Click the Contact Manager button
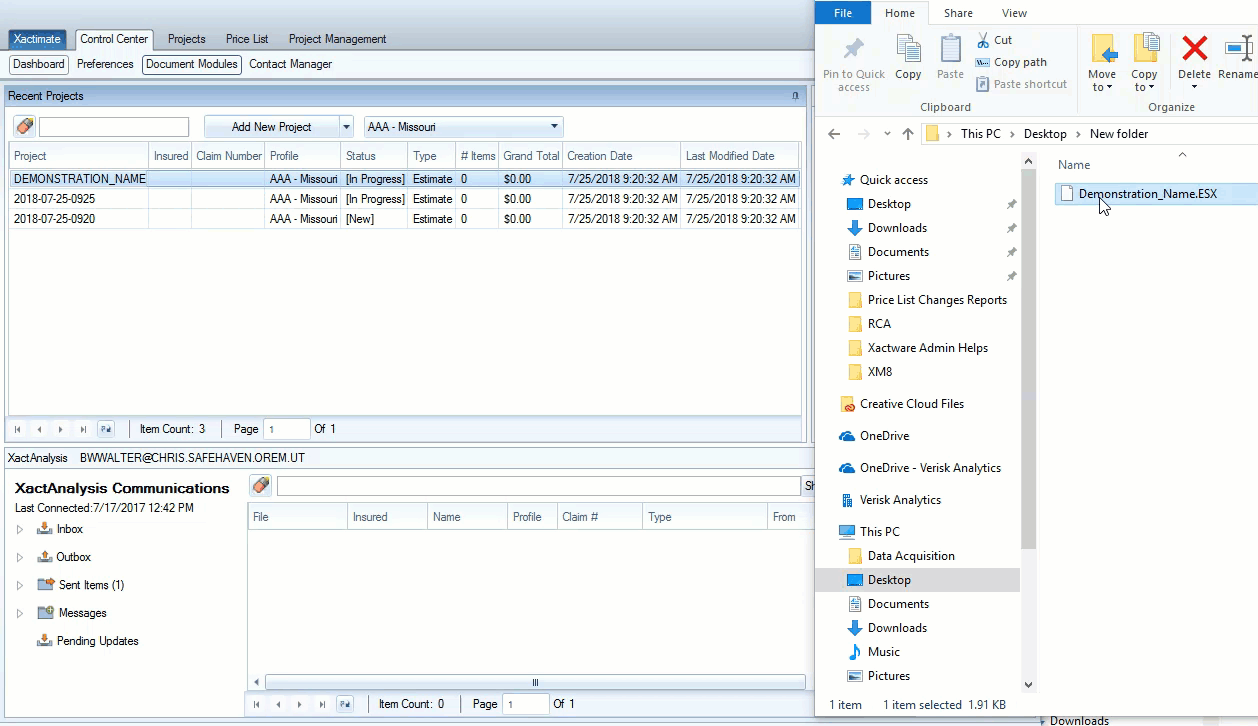This screenshot has width=1258, height=726. point(290,64)
